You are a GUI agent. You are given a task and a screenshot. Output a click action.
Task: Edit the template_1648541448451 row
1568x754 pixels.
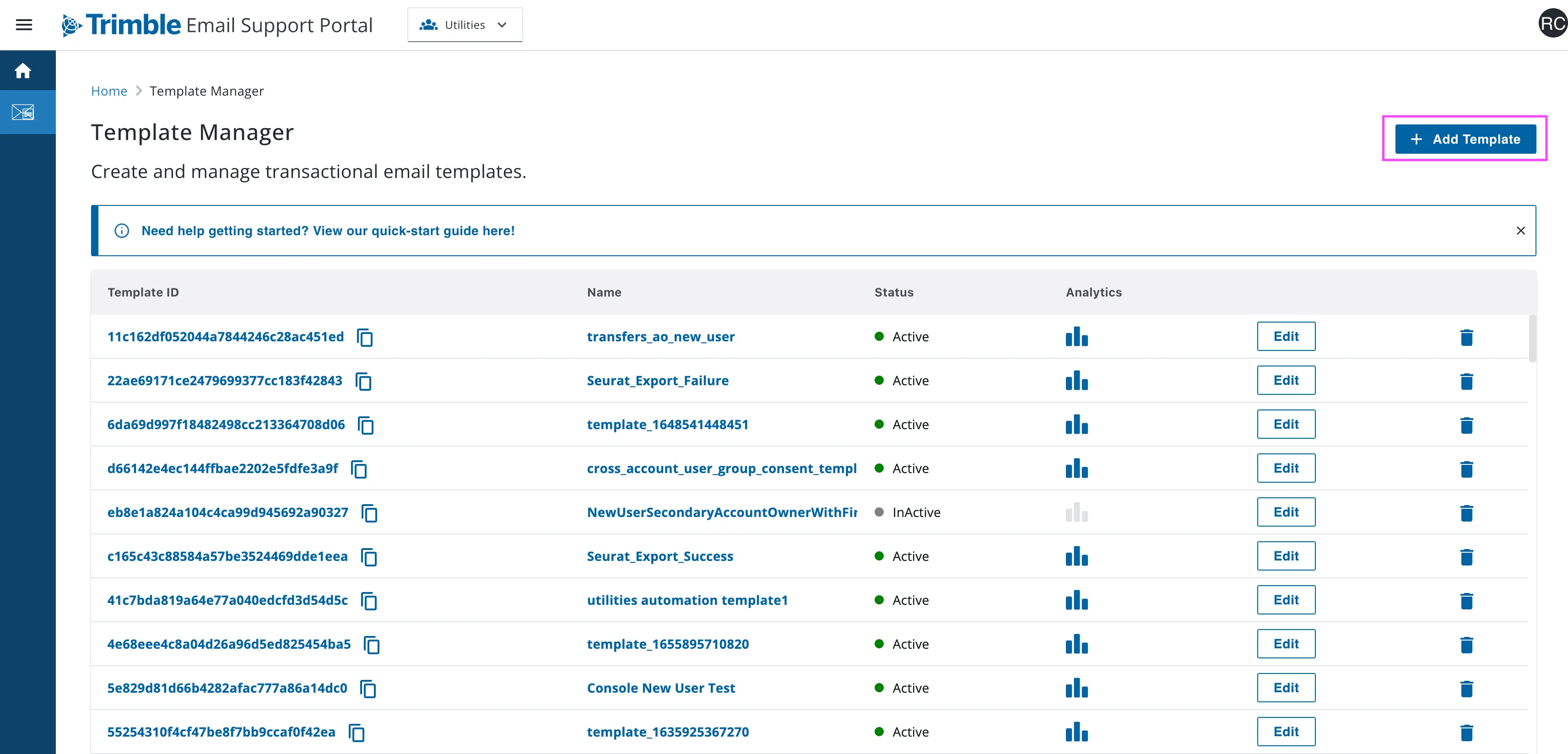click(x=1286, y=424)
